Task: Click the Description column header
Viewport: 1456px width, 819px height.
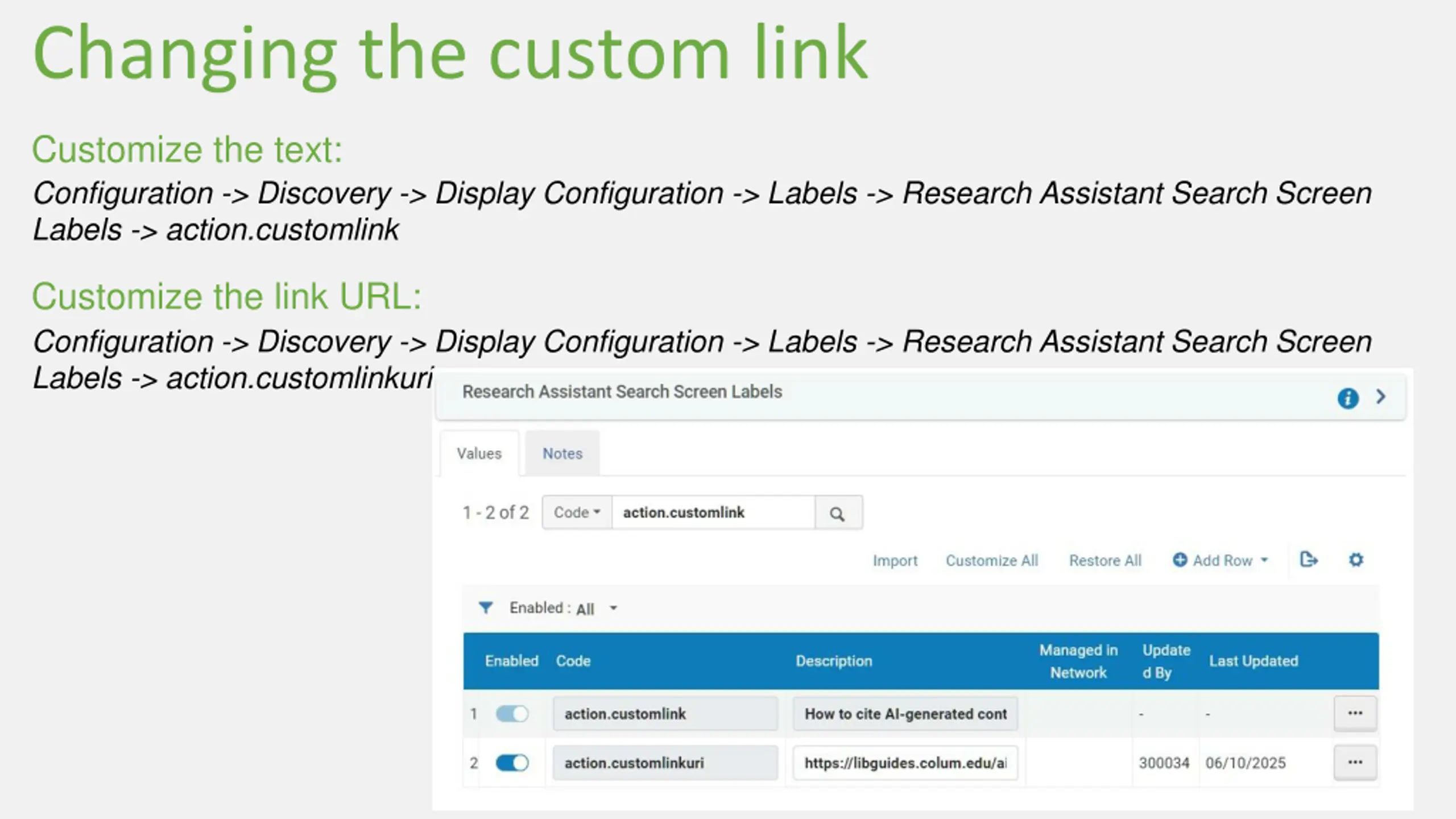Action: pyautogui.click(x=833, y=661)
